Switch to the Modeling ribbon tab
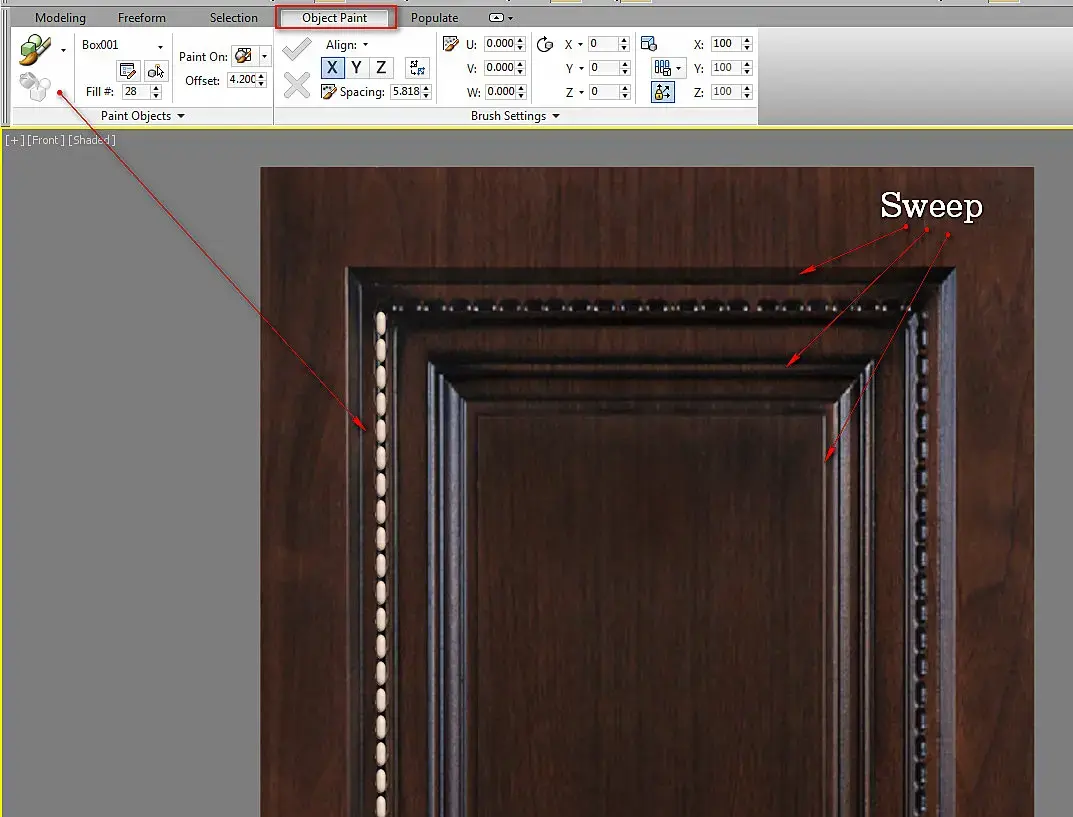 60,18
